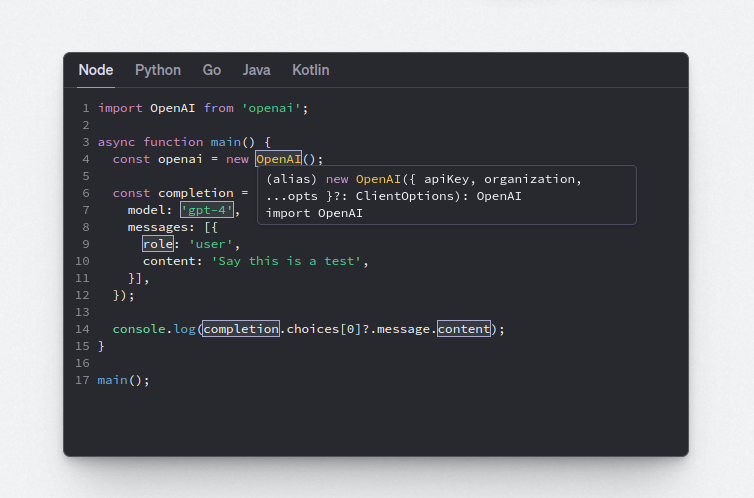Screen dimensions: 754x498
Task: Click 'ClientOptions' in the tooltip popup
Action: point(404,196)
